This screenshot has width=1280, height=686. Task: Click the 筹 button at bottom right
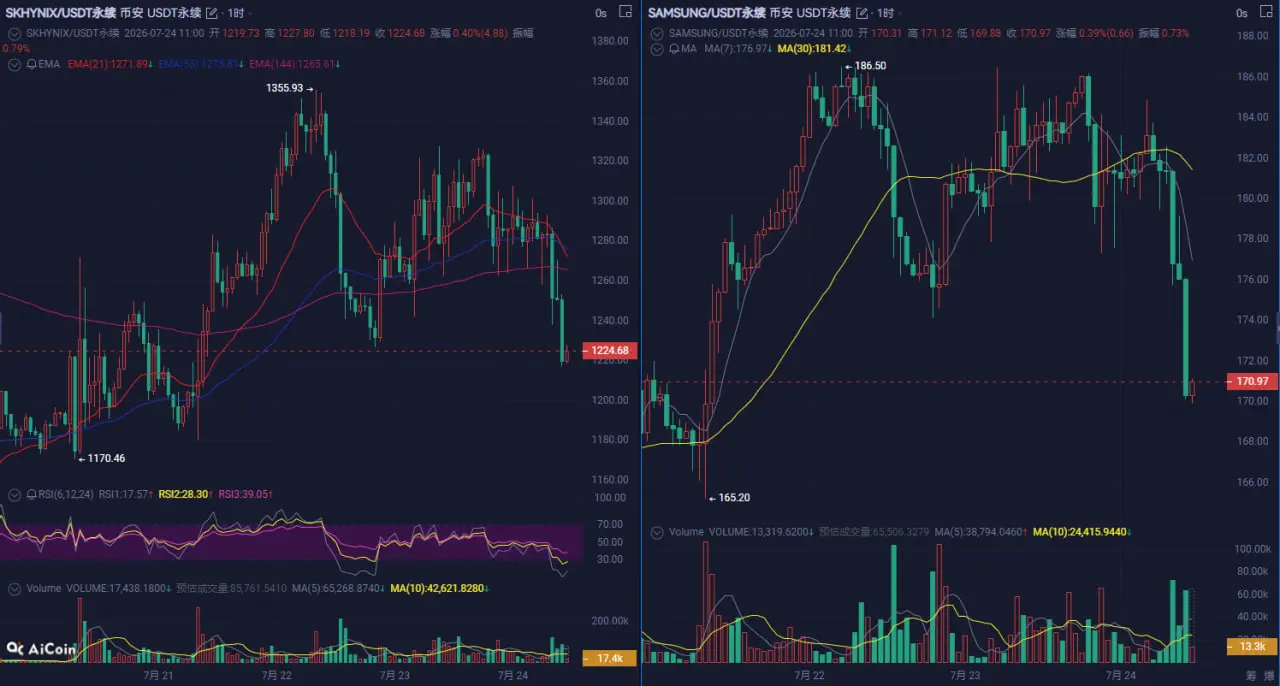[1249, 675]
